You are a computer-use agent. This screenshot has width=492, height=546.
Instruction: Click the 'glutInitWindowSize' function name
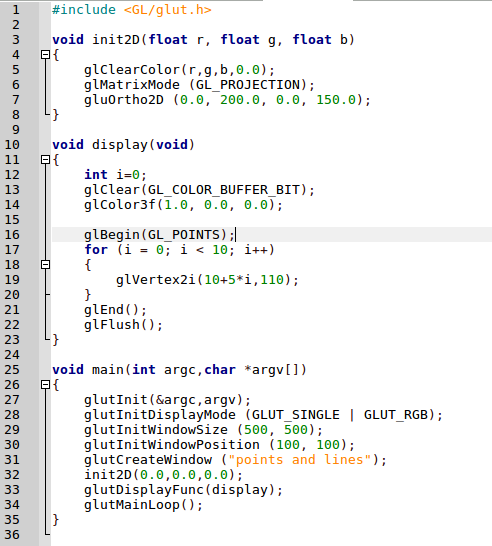tap(156, 430)
